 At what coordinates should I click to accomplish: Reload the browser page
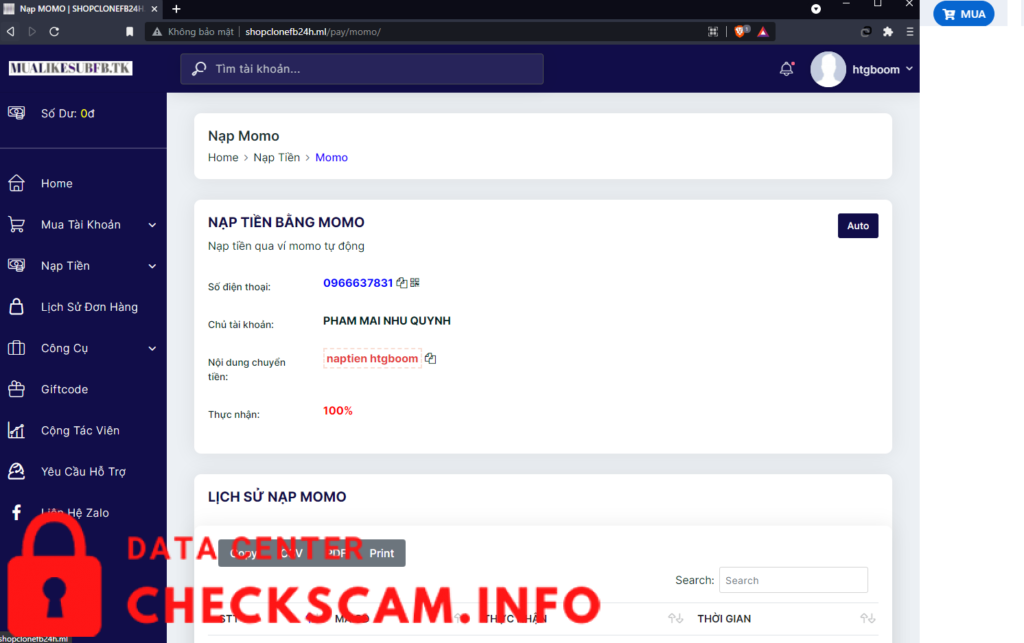click(x=54, y=31)
